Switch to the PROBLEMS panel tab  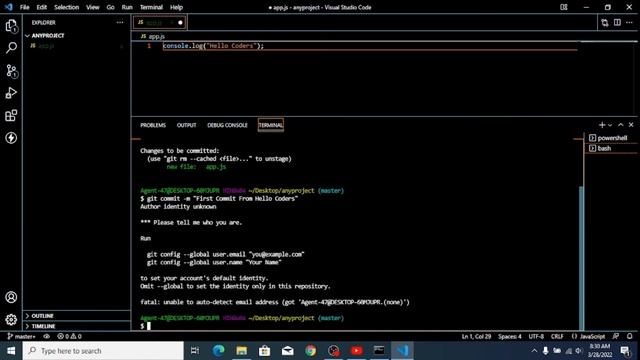click(x=153, y=125)
